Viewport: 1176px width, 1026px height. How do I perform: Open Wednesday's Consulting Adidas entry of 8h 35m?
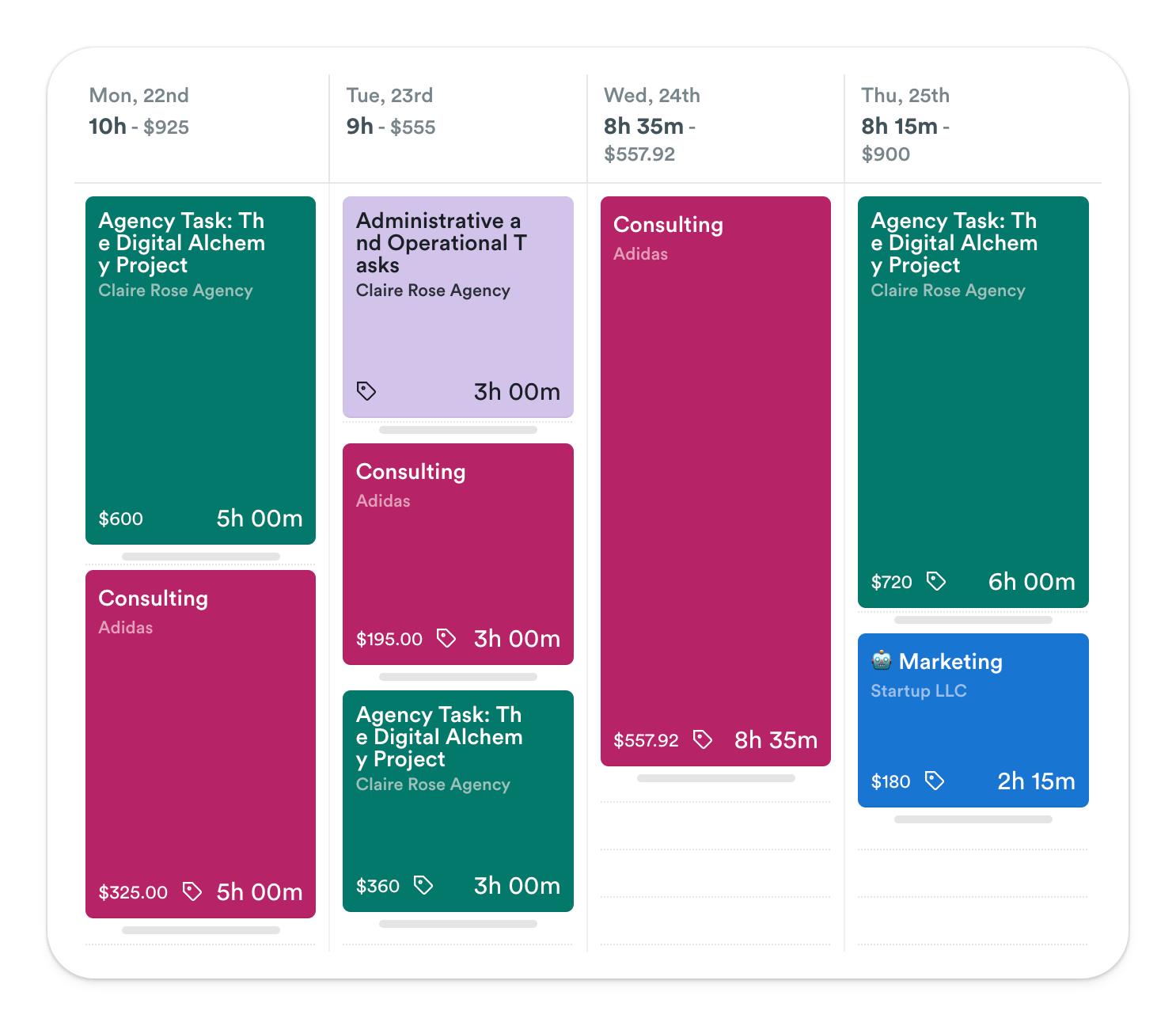[x=715, y=481]
